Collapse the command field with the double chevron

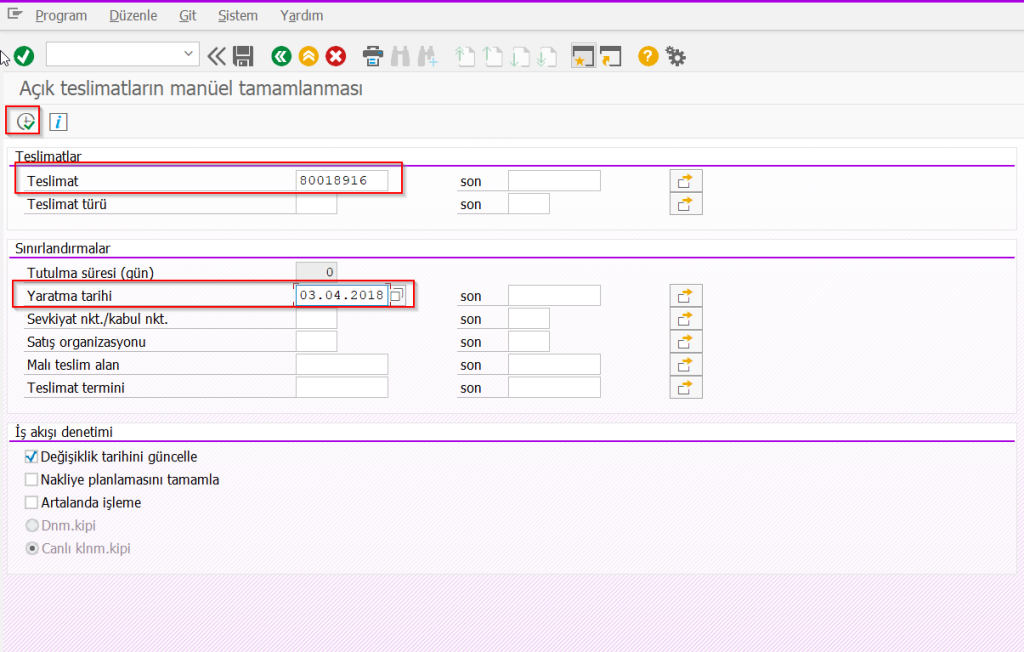[216, 56]
